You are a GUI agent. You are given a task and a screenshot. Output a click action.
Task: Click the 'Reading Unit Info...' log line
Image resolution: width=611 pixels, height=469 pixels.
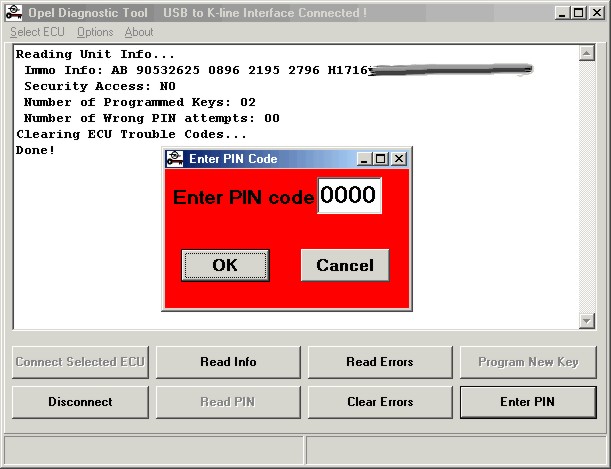tap(95, 54)
